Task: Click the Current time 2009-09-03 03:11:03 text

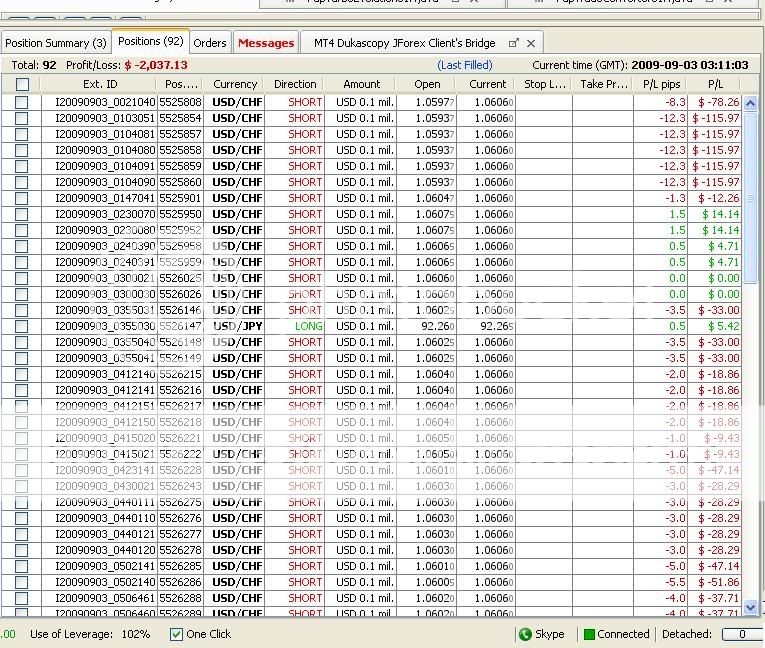Action: coord(640,65)
